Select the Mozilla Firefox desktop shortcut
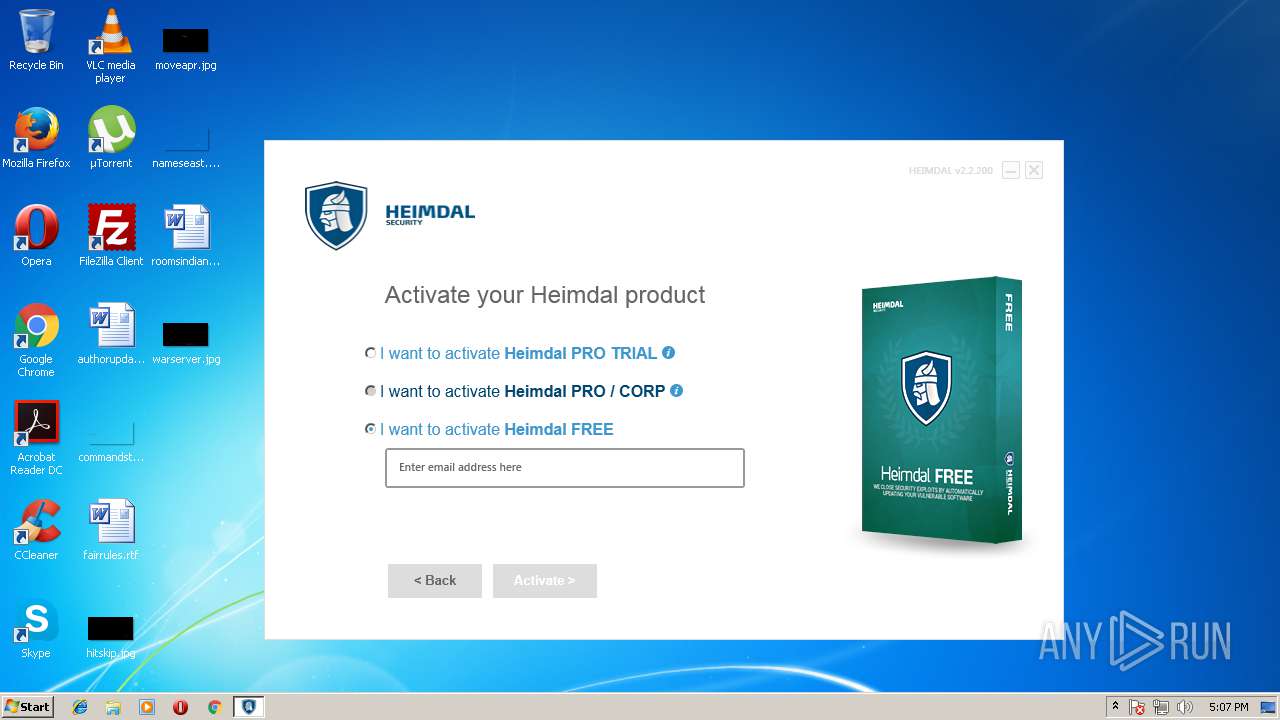The width and height of the screenshot is (1280, 720). tap(36, 138)
